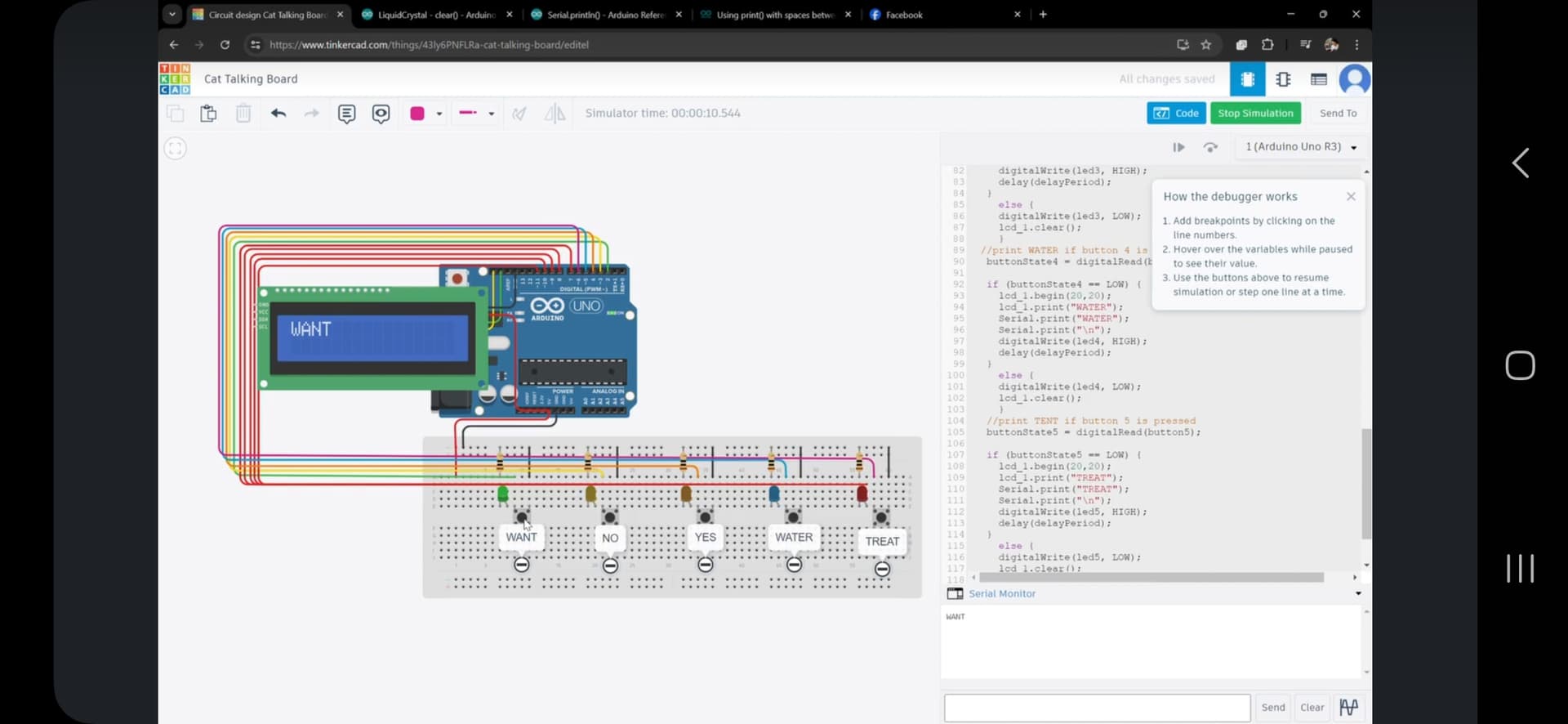Open the wire type dropdown arrow

492,114
